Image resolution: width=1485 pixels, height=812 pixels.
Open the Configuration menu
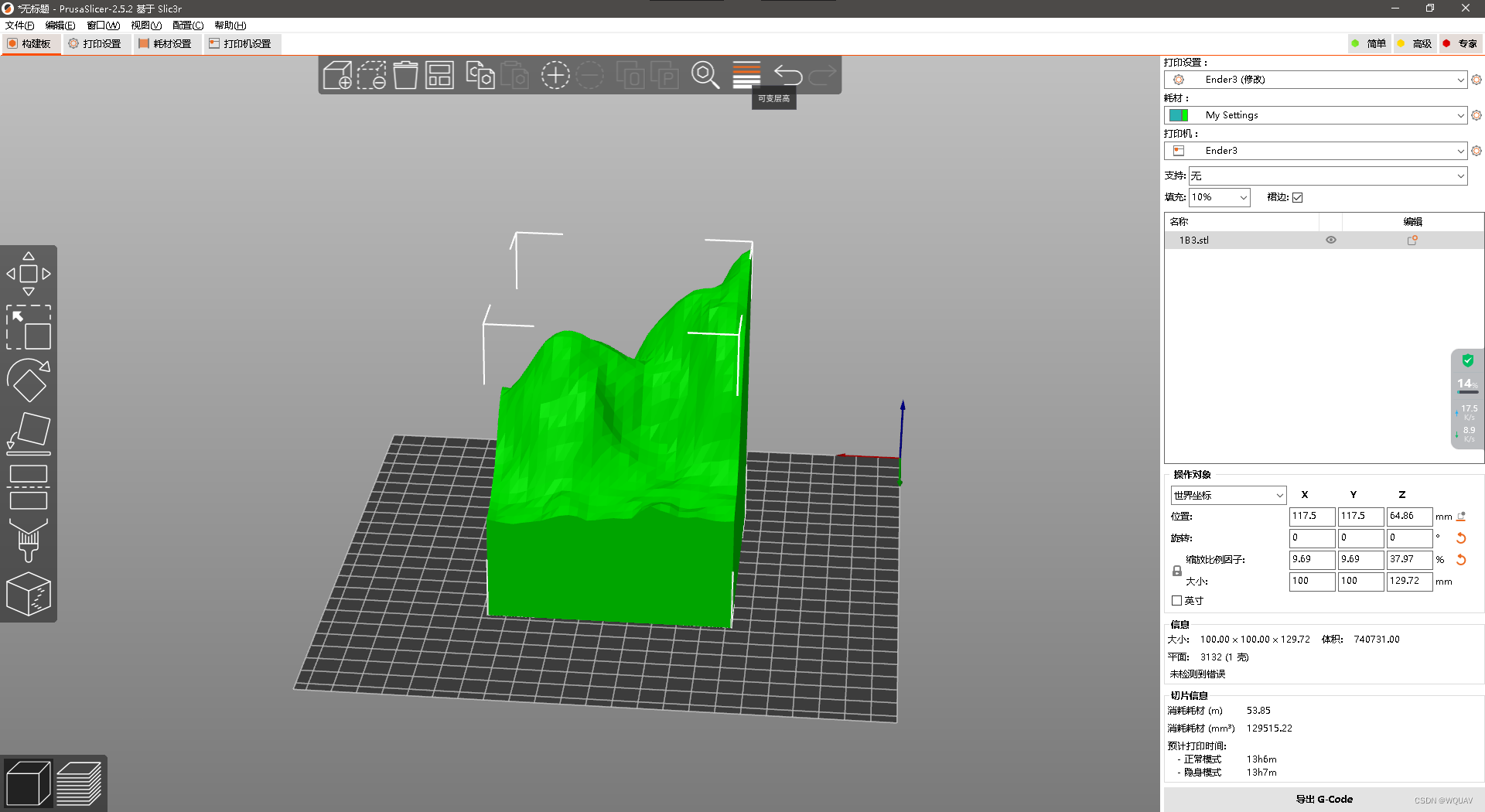pos(188,26)
